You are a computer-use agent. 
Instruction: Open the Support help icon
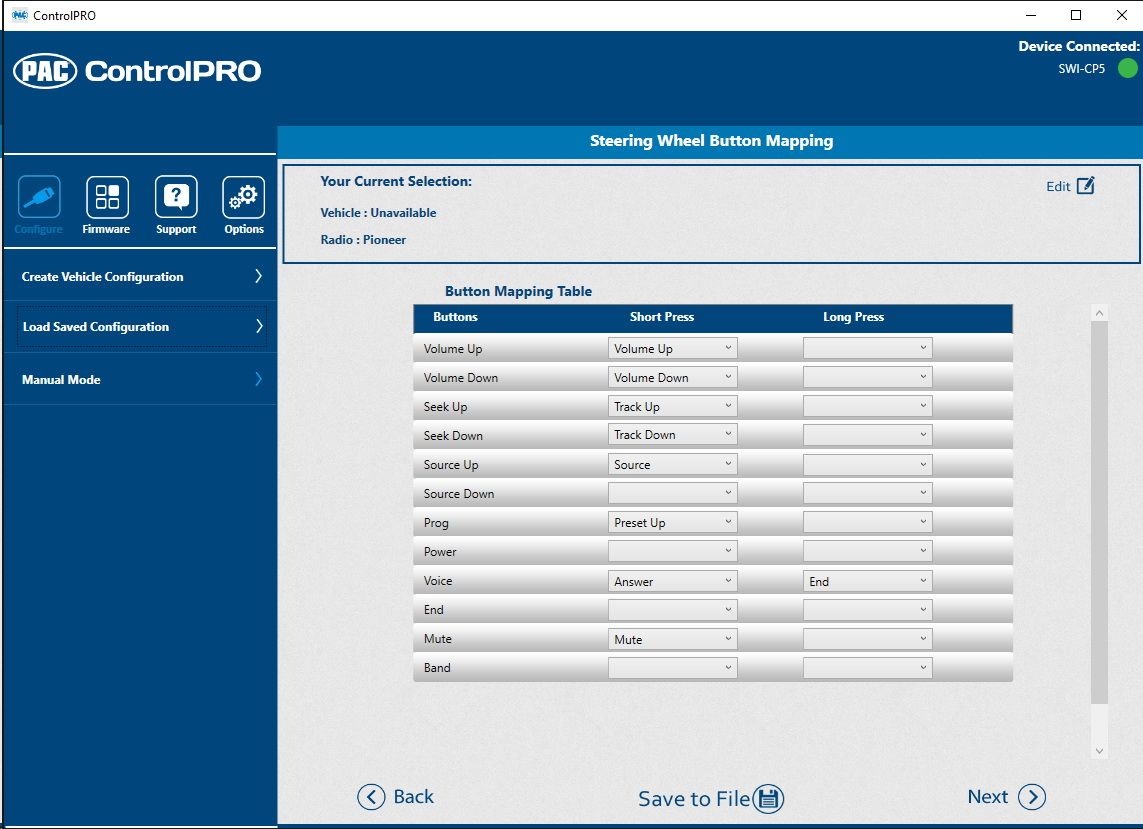tap(176, 197)
